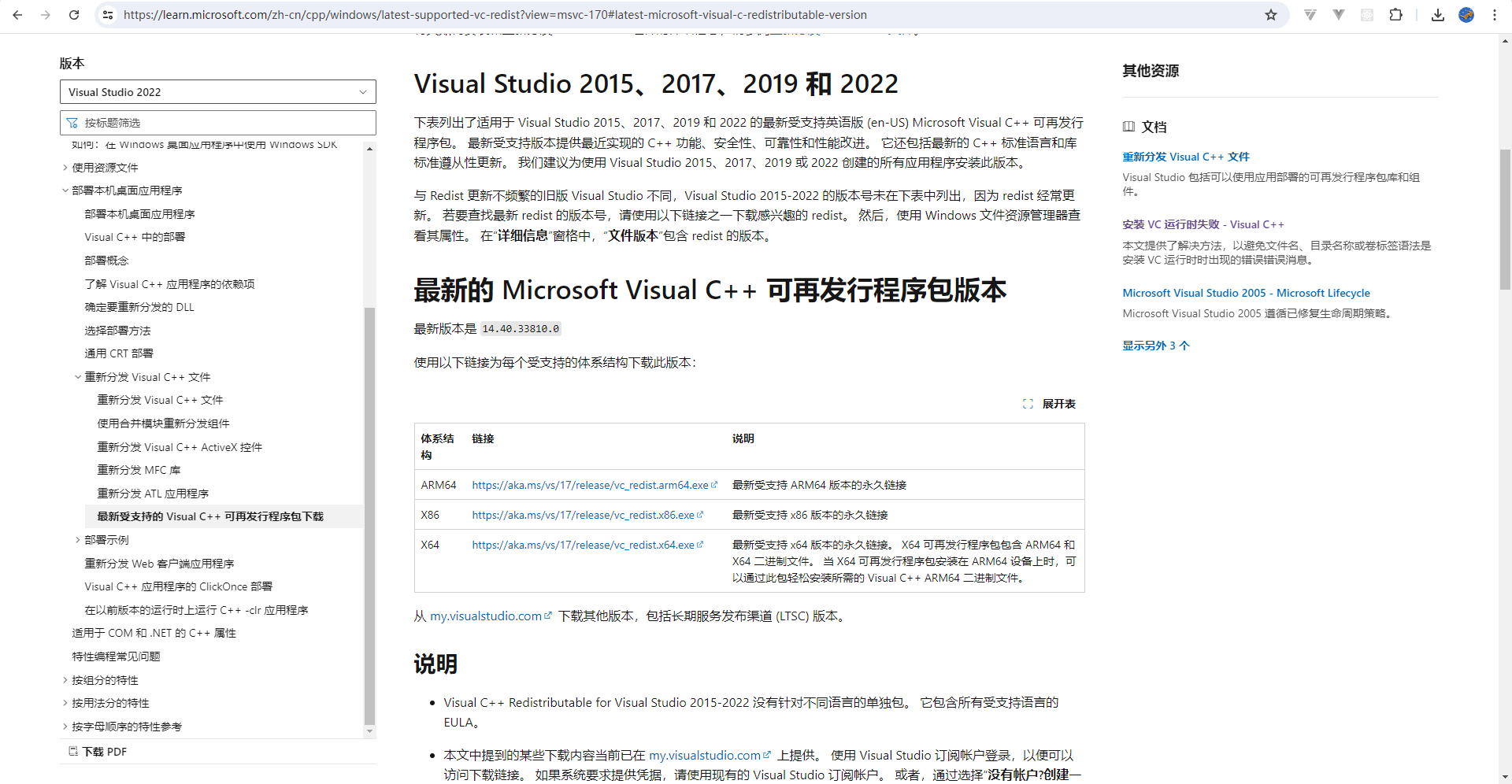Select 最新受支持的 Visual C++ 可再发行程序包下载
The width and height of the screenshot is (1512, 784).
point(210,516)
